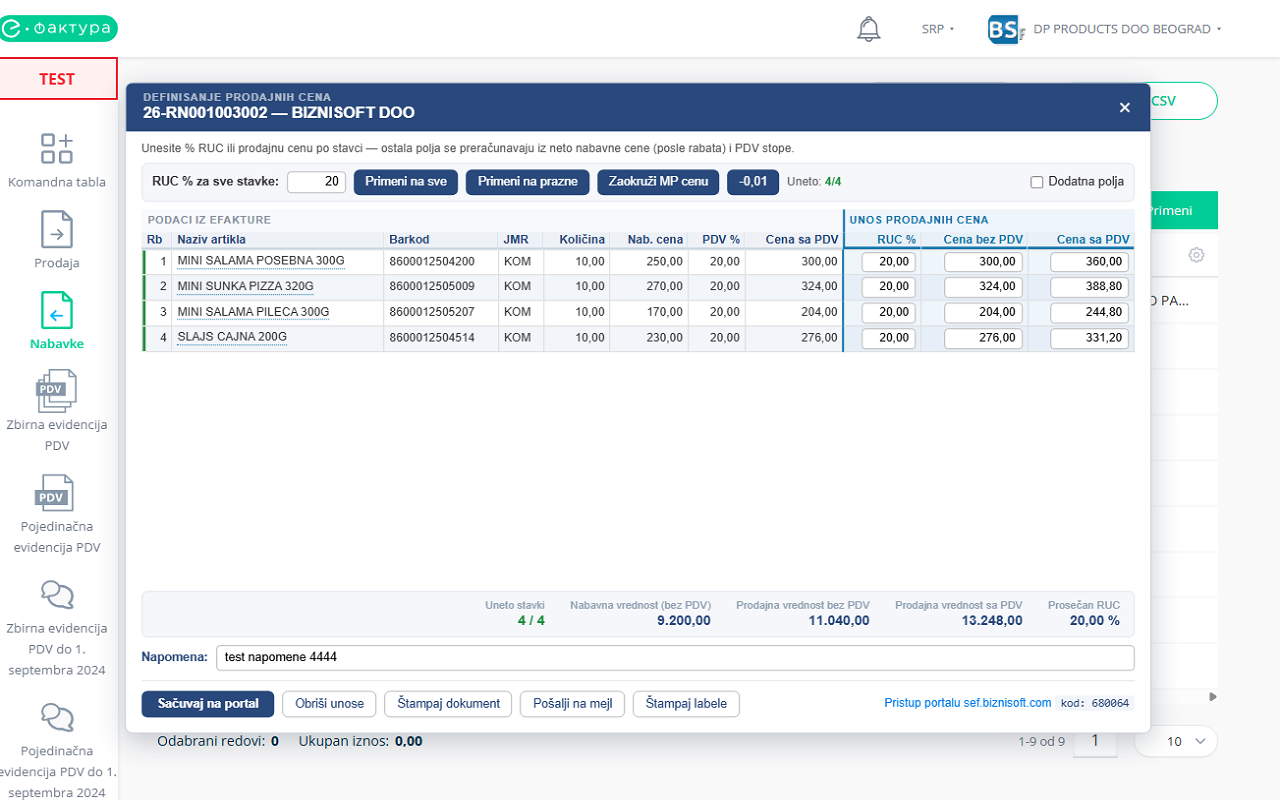Screen dimensions: 1280x800
Task: Open Komandna tabla dashboard icon
Action: [x=57, y=149]
